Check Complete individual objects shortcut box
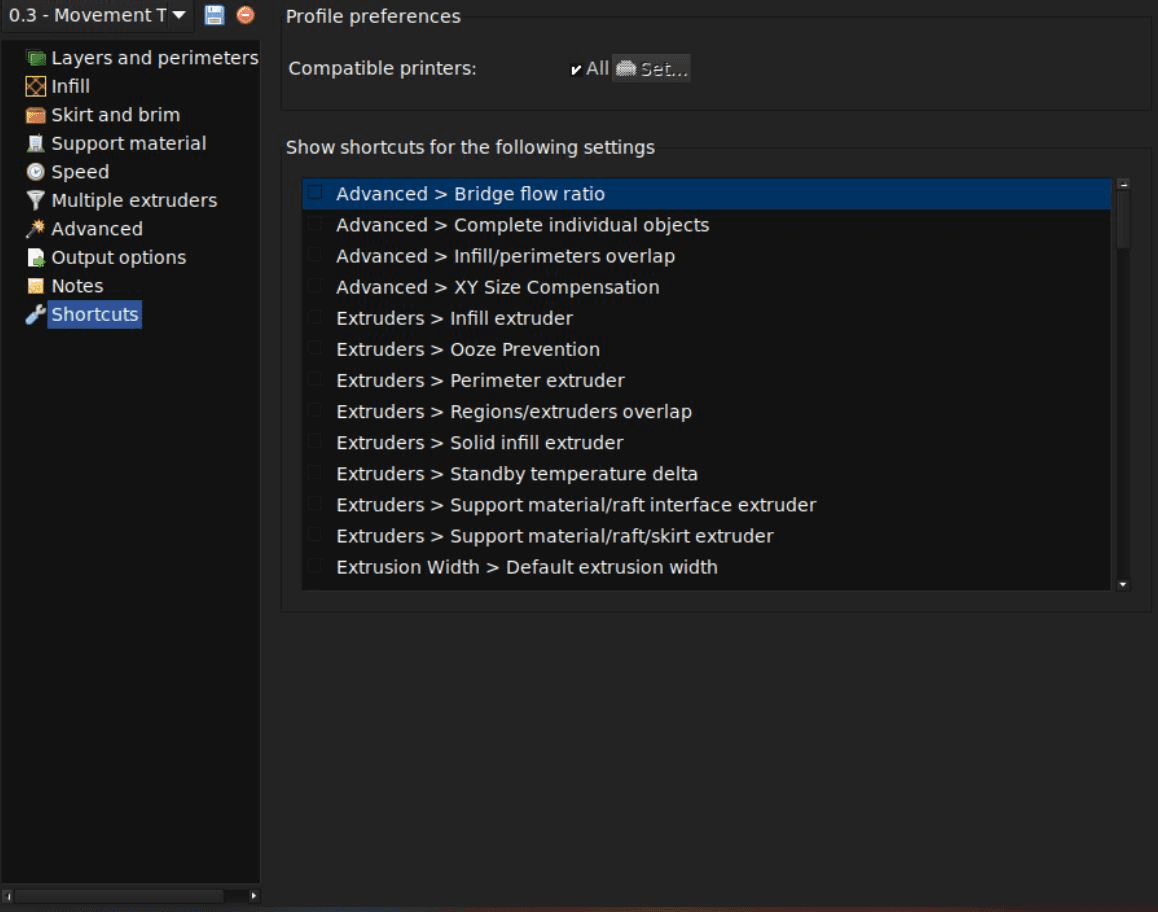 coord(315,224)
